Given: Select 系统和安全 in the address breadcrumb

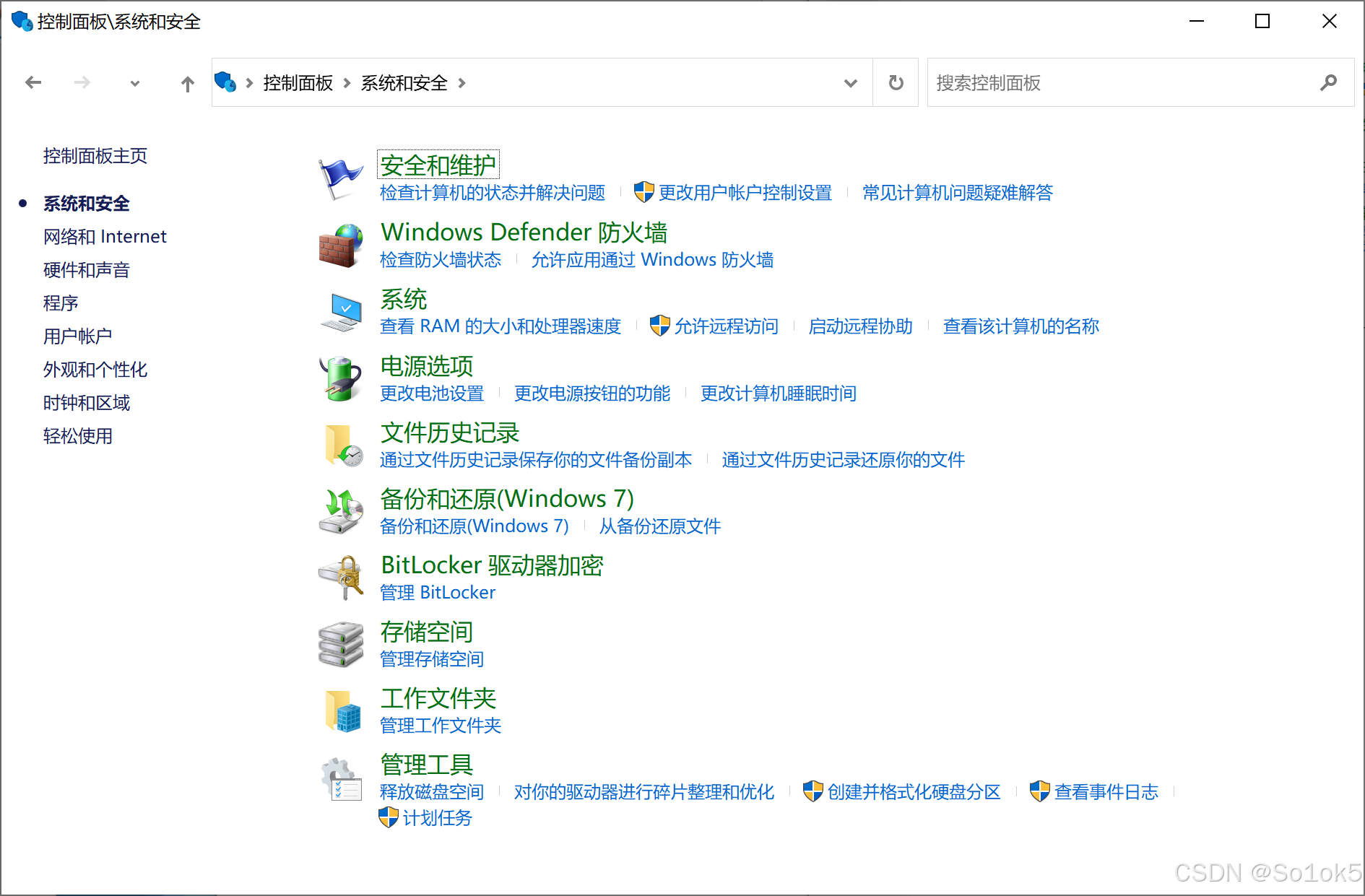Looking at the screenshot, I should point(404,83).
